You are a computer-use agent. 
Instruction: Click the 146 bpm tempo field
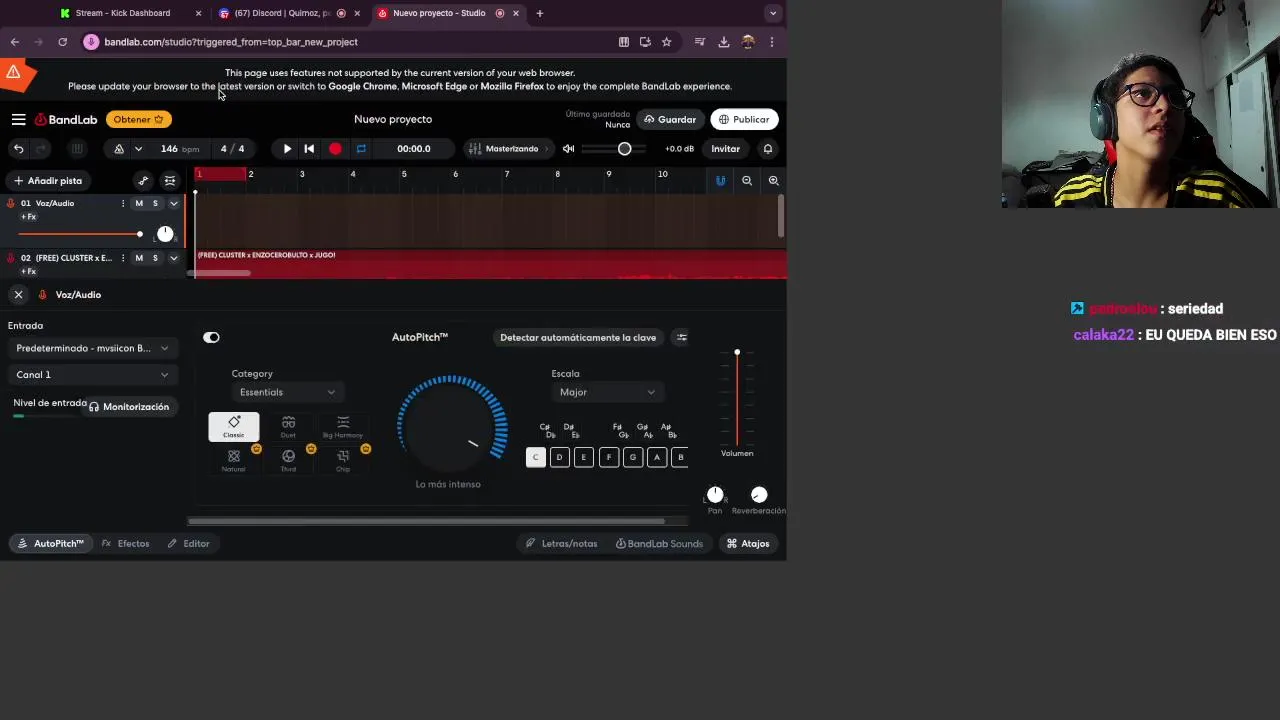[180, 149]
